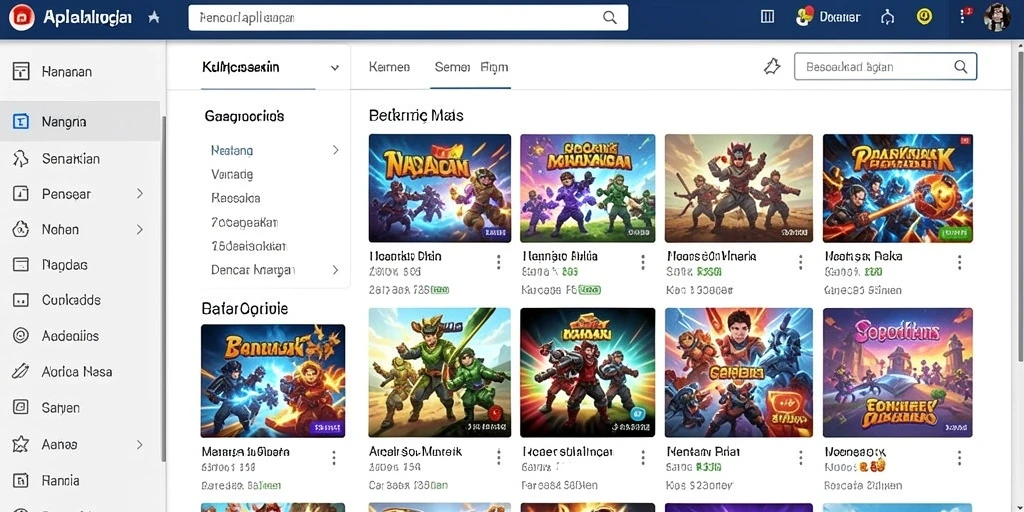Click the Aodeaiies sidebar icon

pyautogui.click(x=21, y=336)
